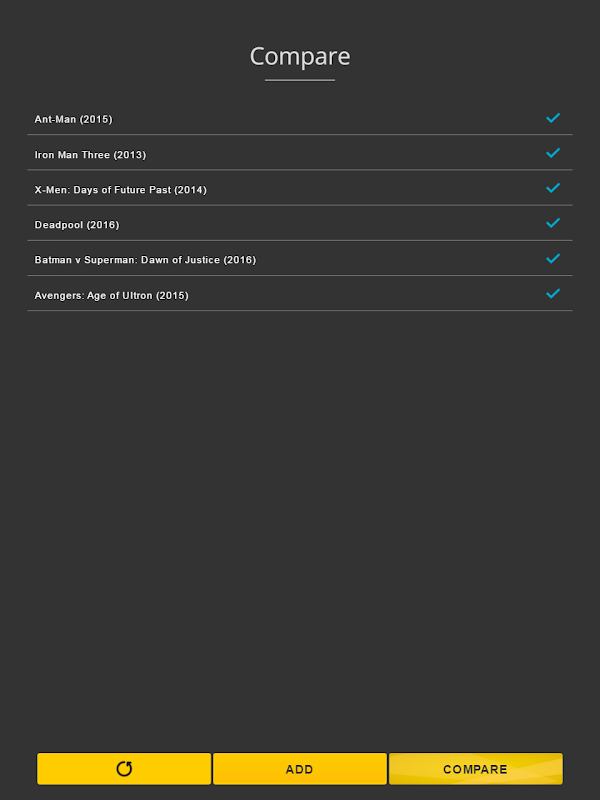Screen dimensions: 600x800
Task: Click blank middle space of the Deadpool row
Action: [x=330, y=224]
